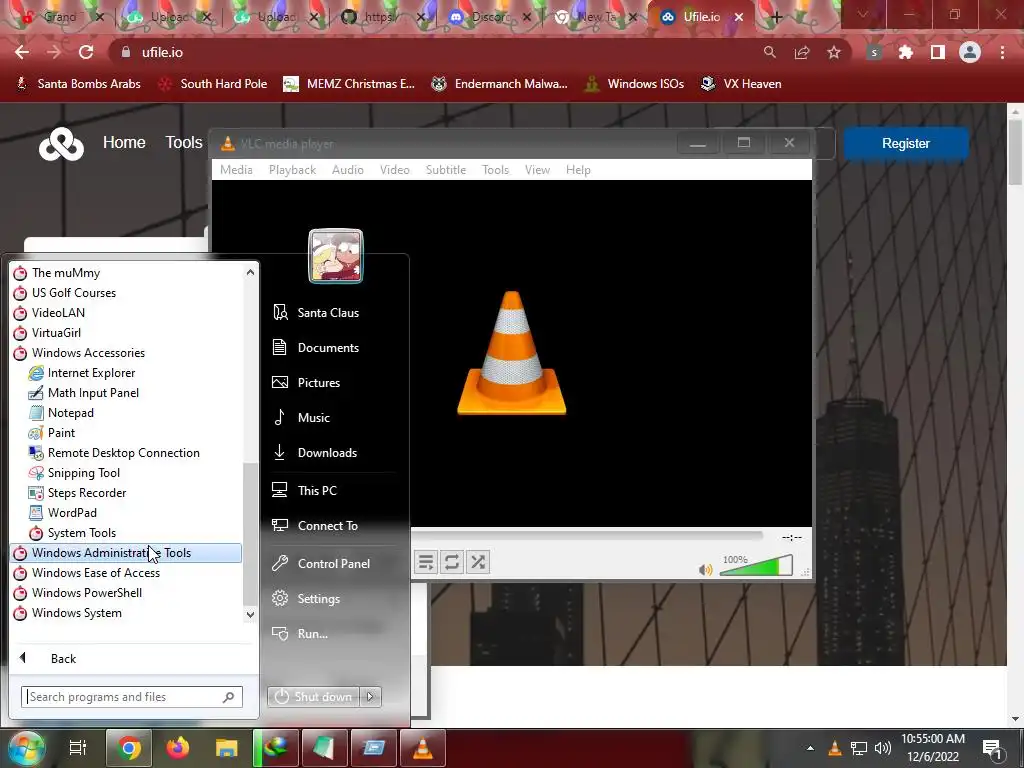Screen dimensions: 1024x768
Task: Expand the US Golf Courses folder
Action: pyautogui.click(x=74, y=293)
